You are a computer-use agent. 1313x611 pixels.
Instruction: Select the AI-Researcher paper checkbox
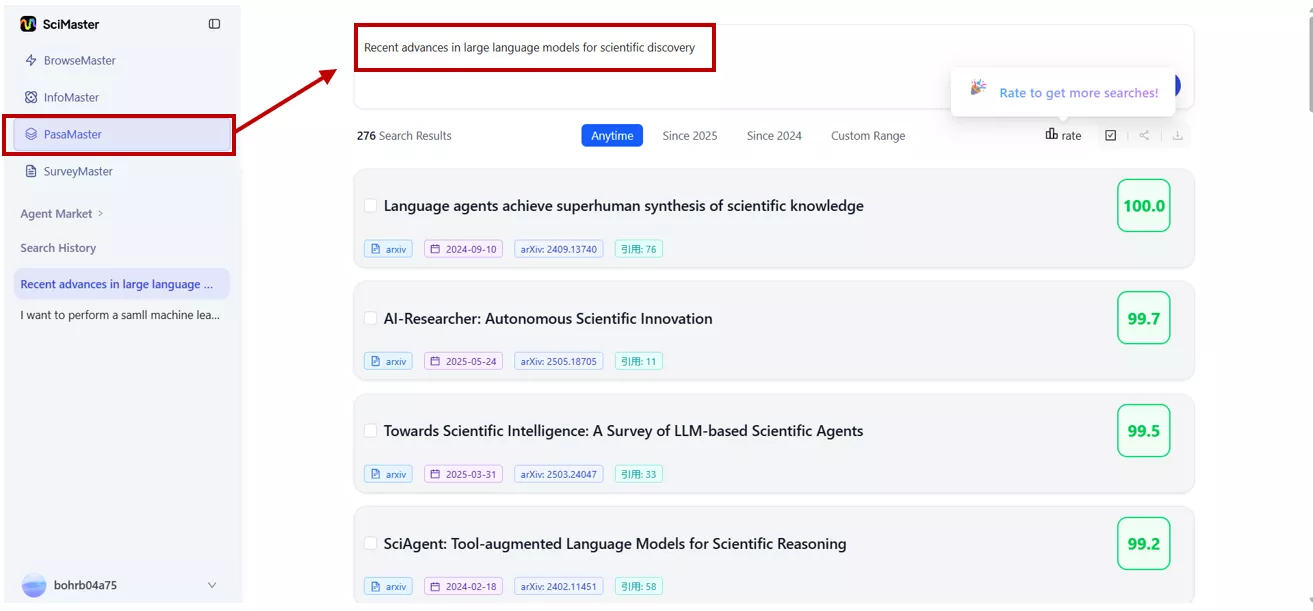click(x=370, y=318)
